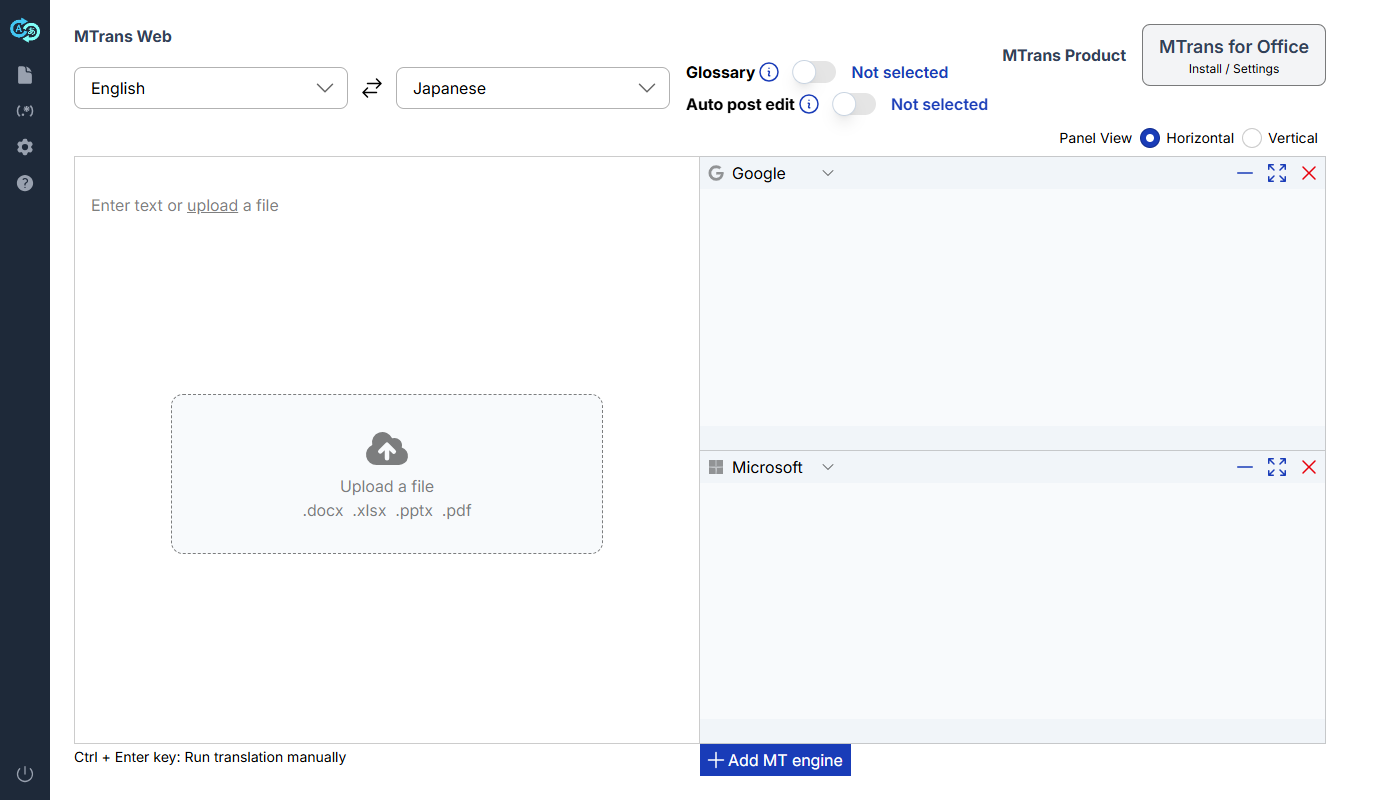
Task: Click the MTrans logo icon in sidebar
Action: [x=24, y=31]
